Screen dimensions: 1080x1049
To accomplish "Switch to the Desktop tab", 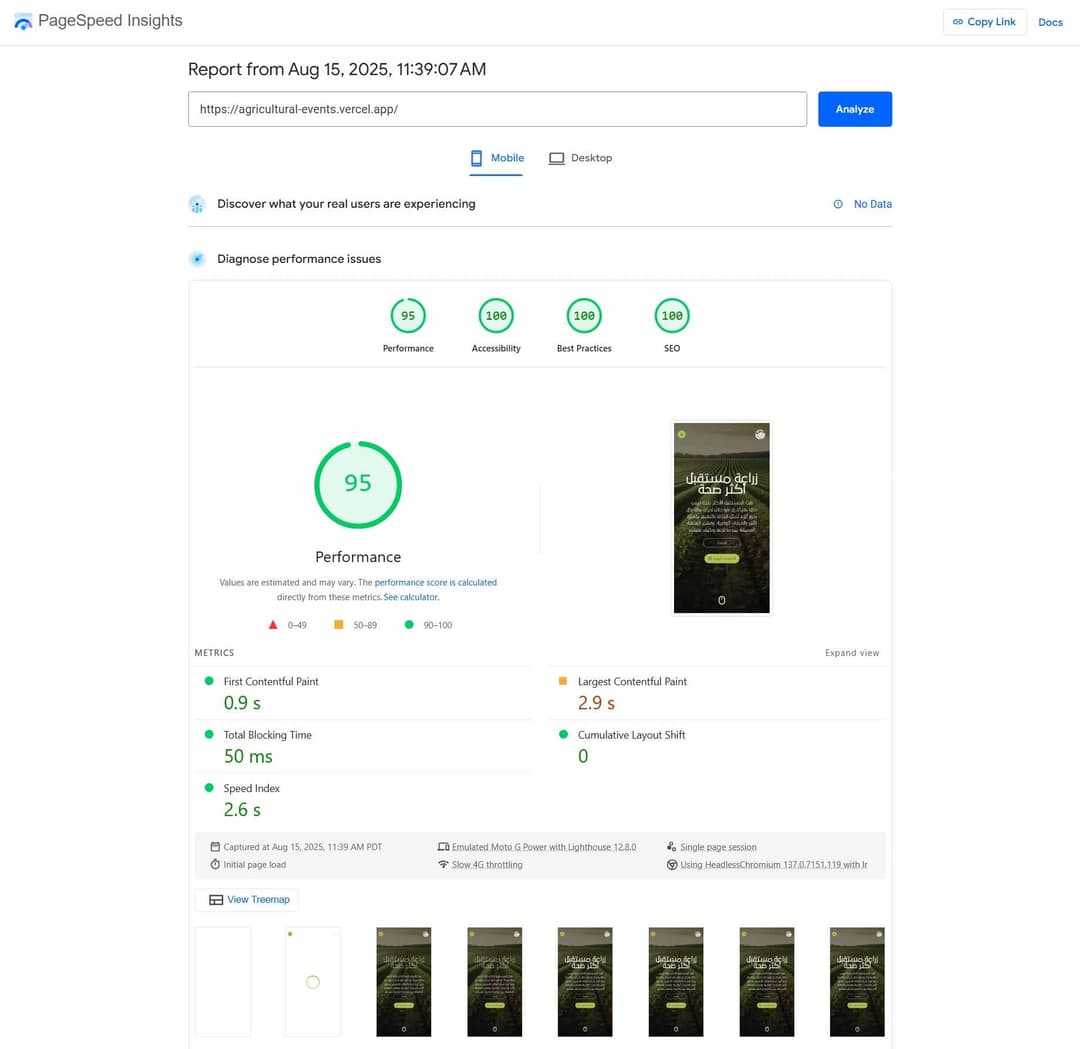I will tap(580, 158).
